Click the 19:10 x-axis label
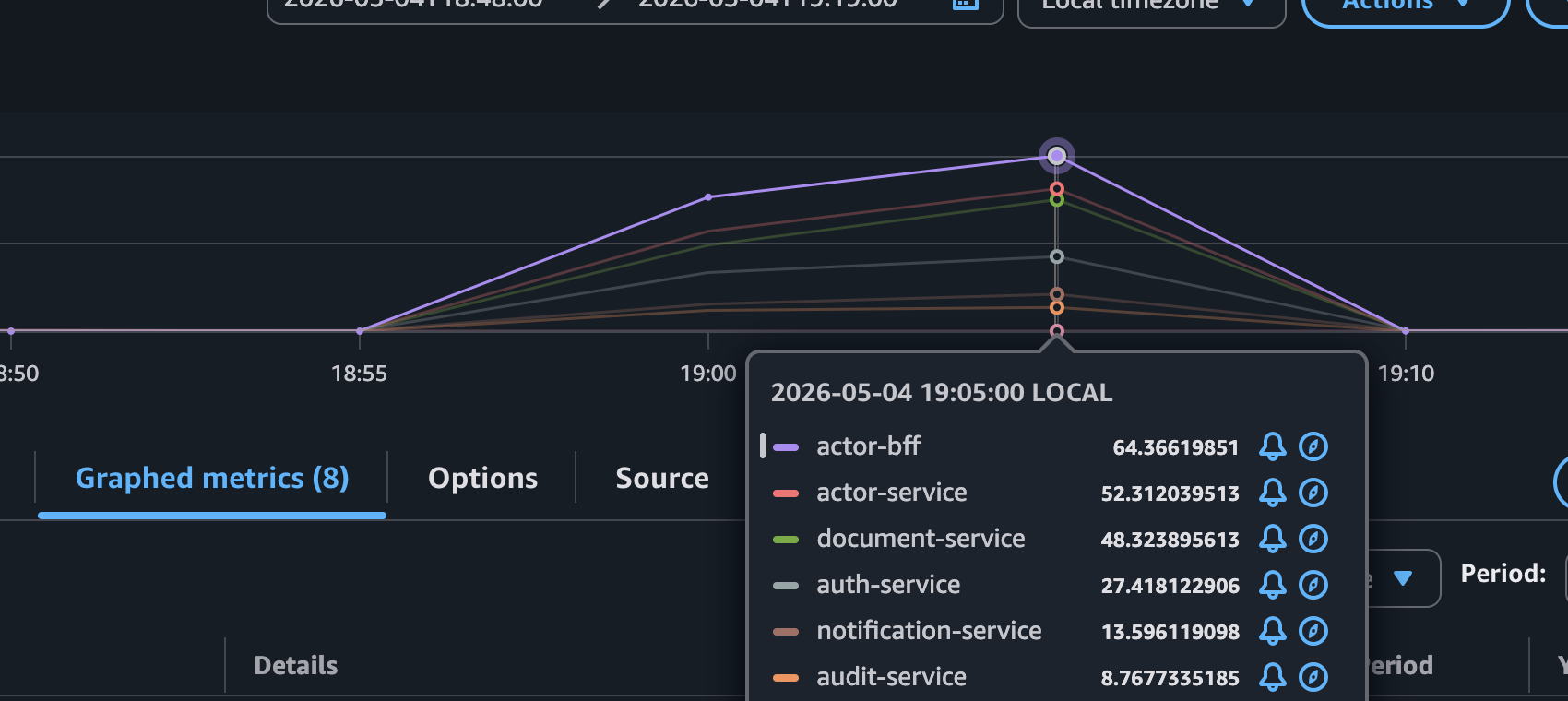Image resolution: width=1568 pixels, height=701 pixels. point(1406,374)
